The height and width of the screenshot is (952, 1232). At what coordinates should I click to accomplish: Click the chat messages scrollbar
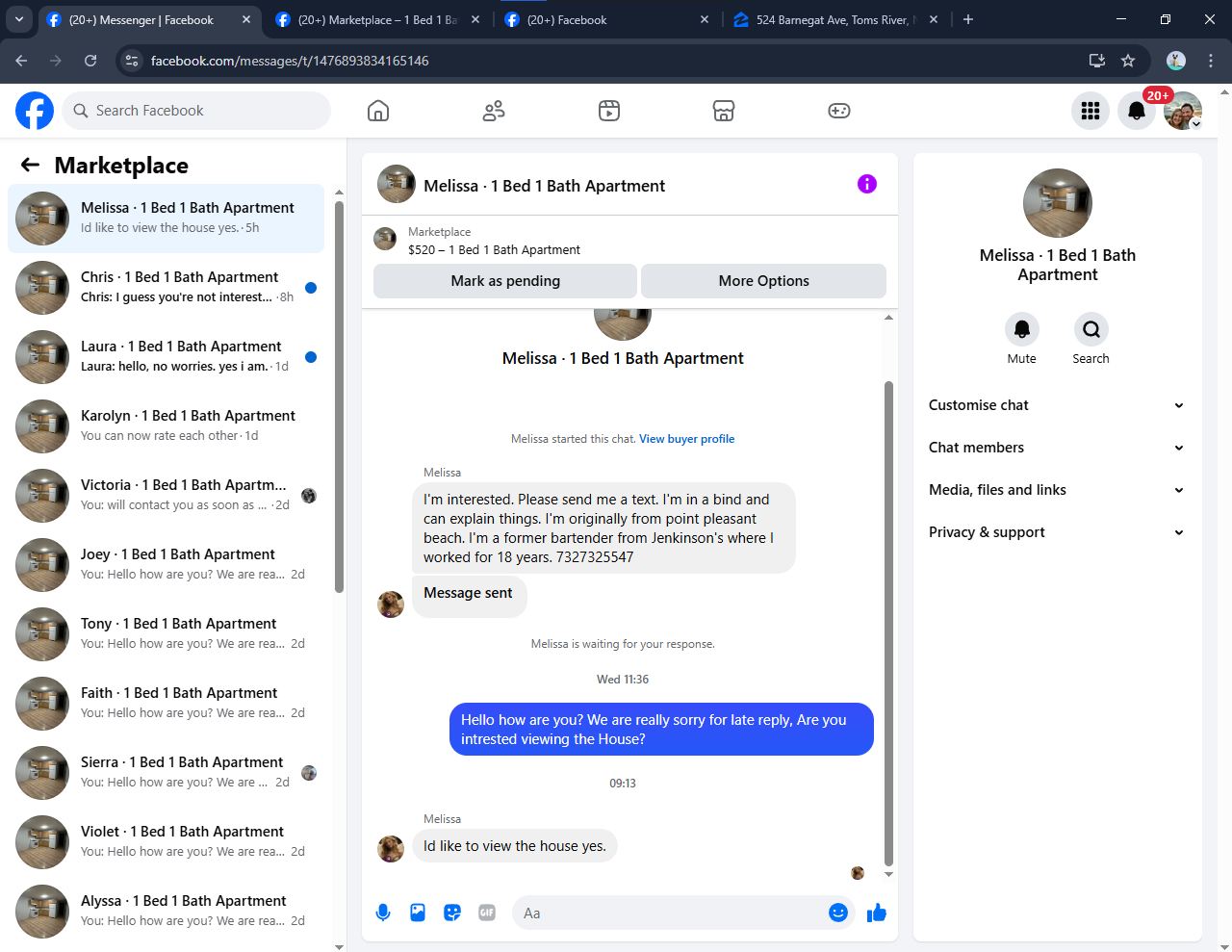(888, 624)
